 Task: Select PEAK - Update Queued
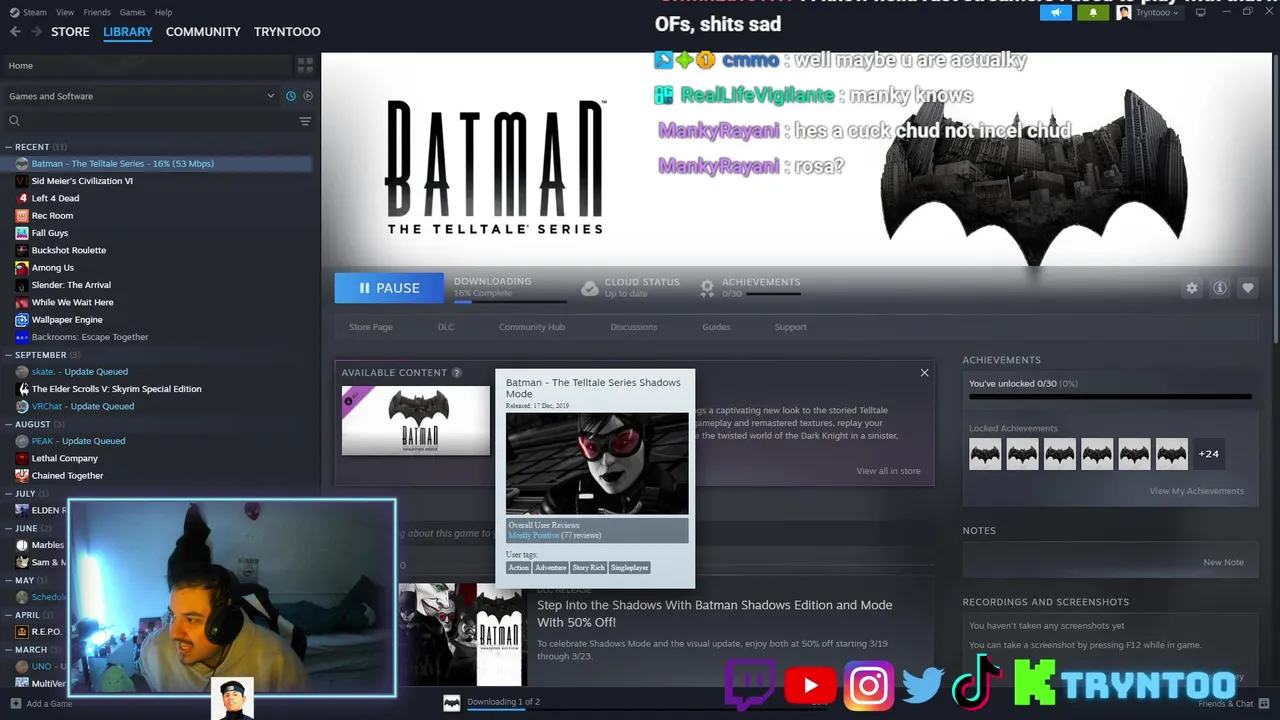pos(79,441)
